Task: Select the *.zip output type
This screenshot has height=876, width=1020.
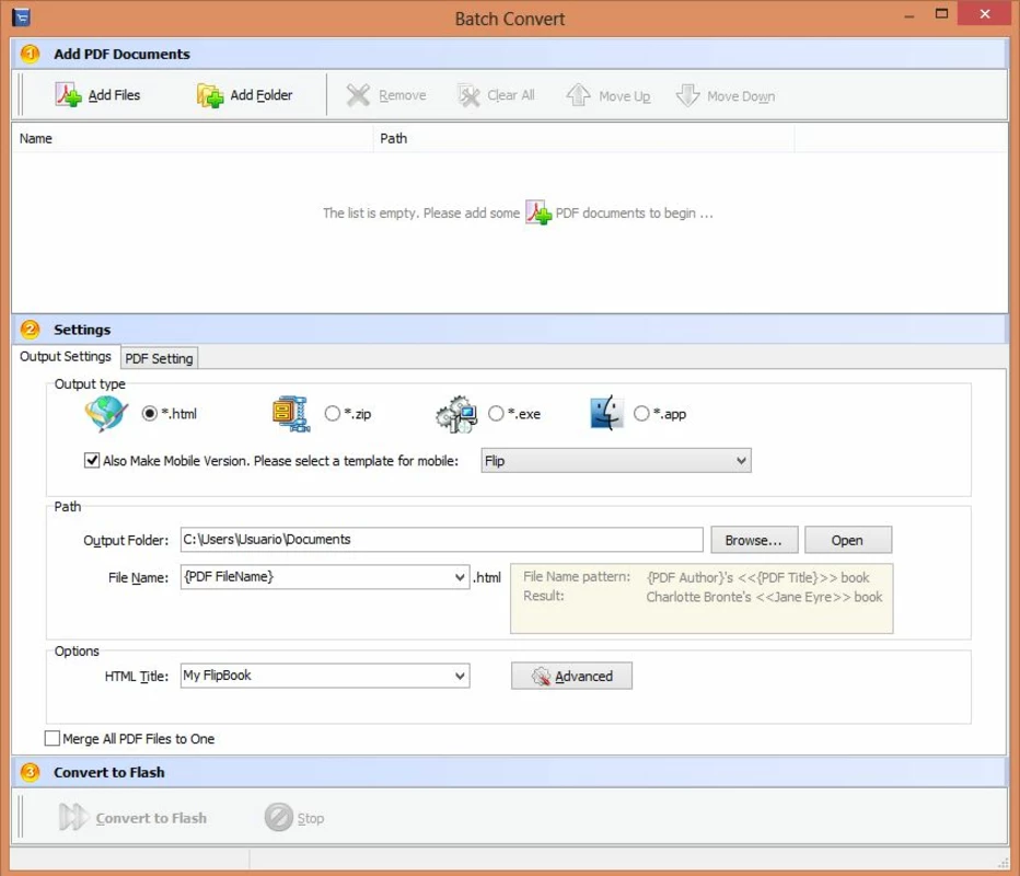Action: pyautogui.click(x=332, y=413)
